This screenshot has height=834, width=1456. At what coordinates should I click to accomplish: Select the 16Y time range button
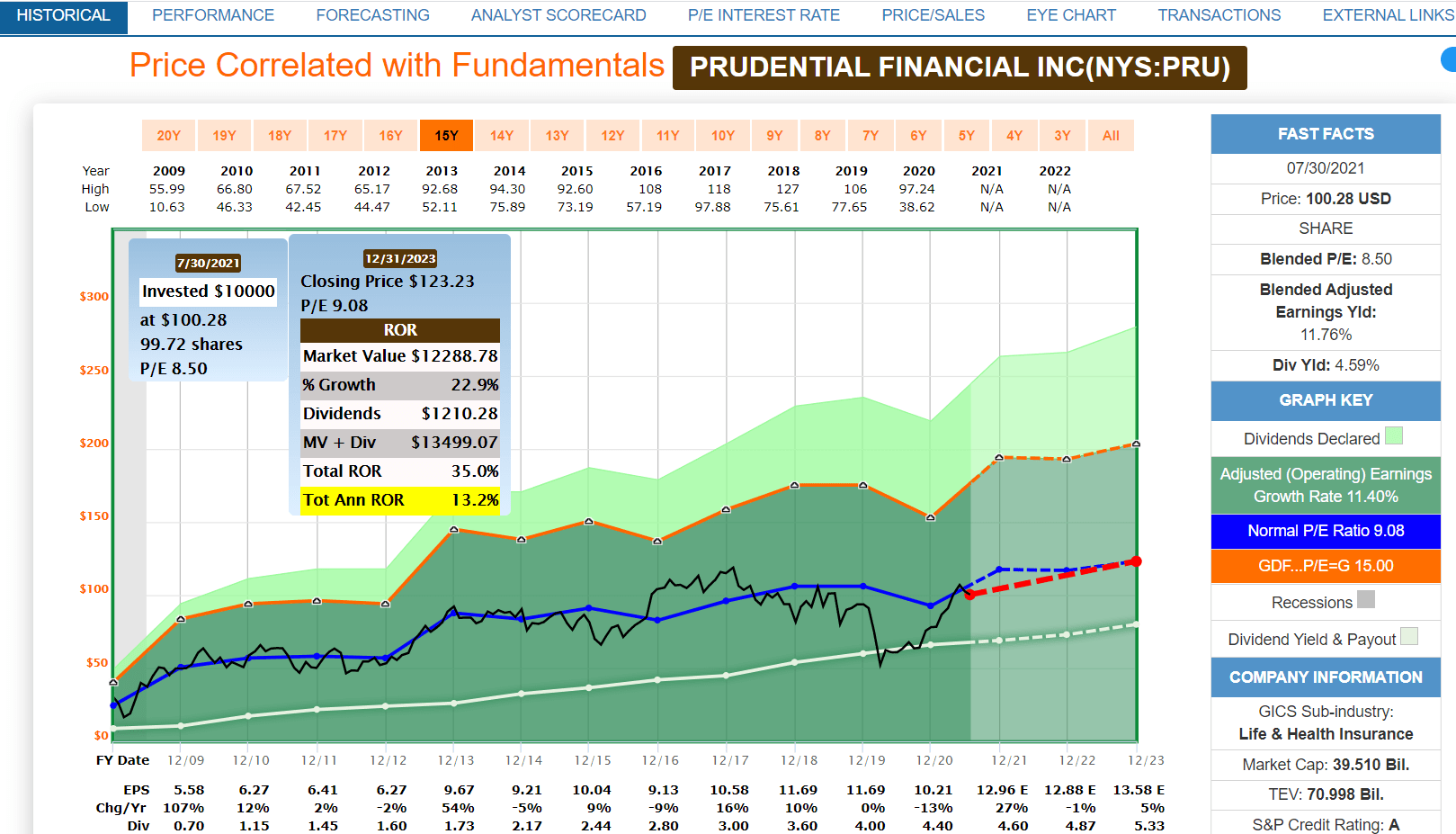tap(390, 136)
